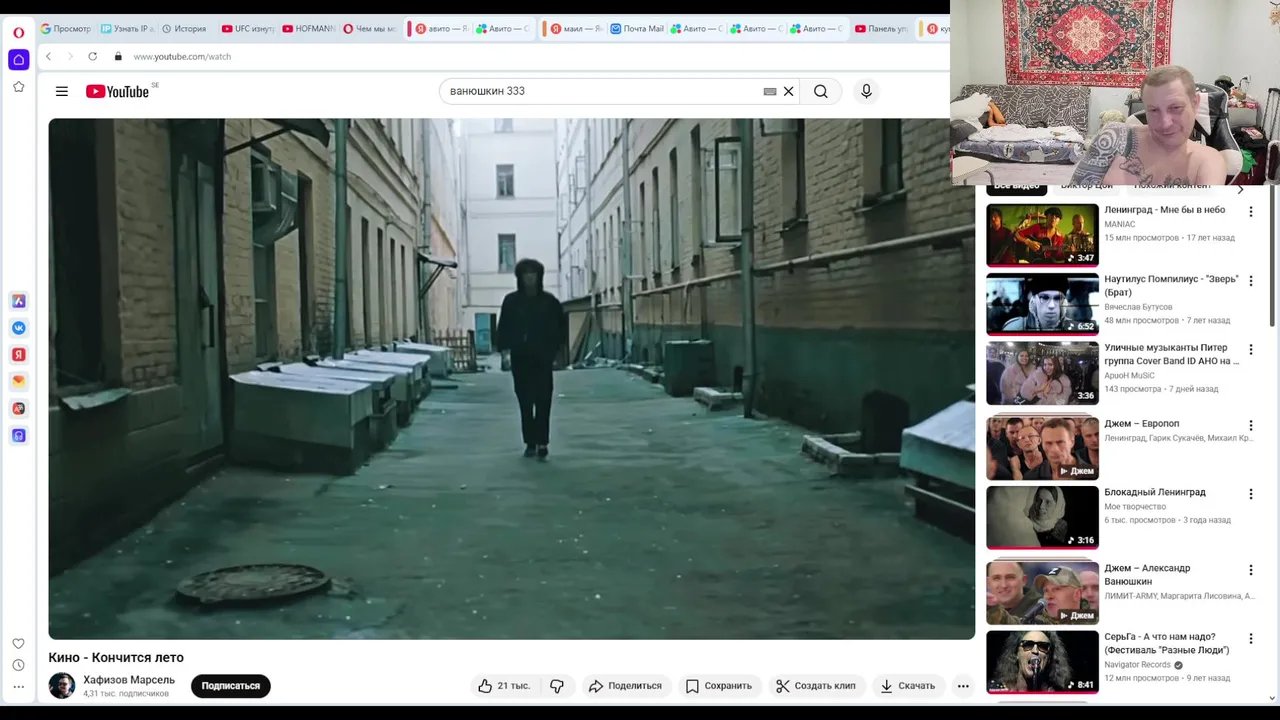
Task: Open VK in the Opera sidebar
Action: (x=18, y=328)
